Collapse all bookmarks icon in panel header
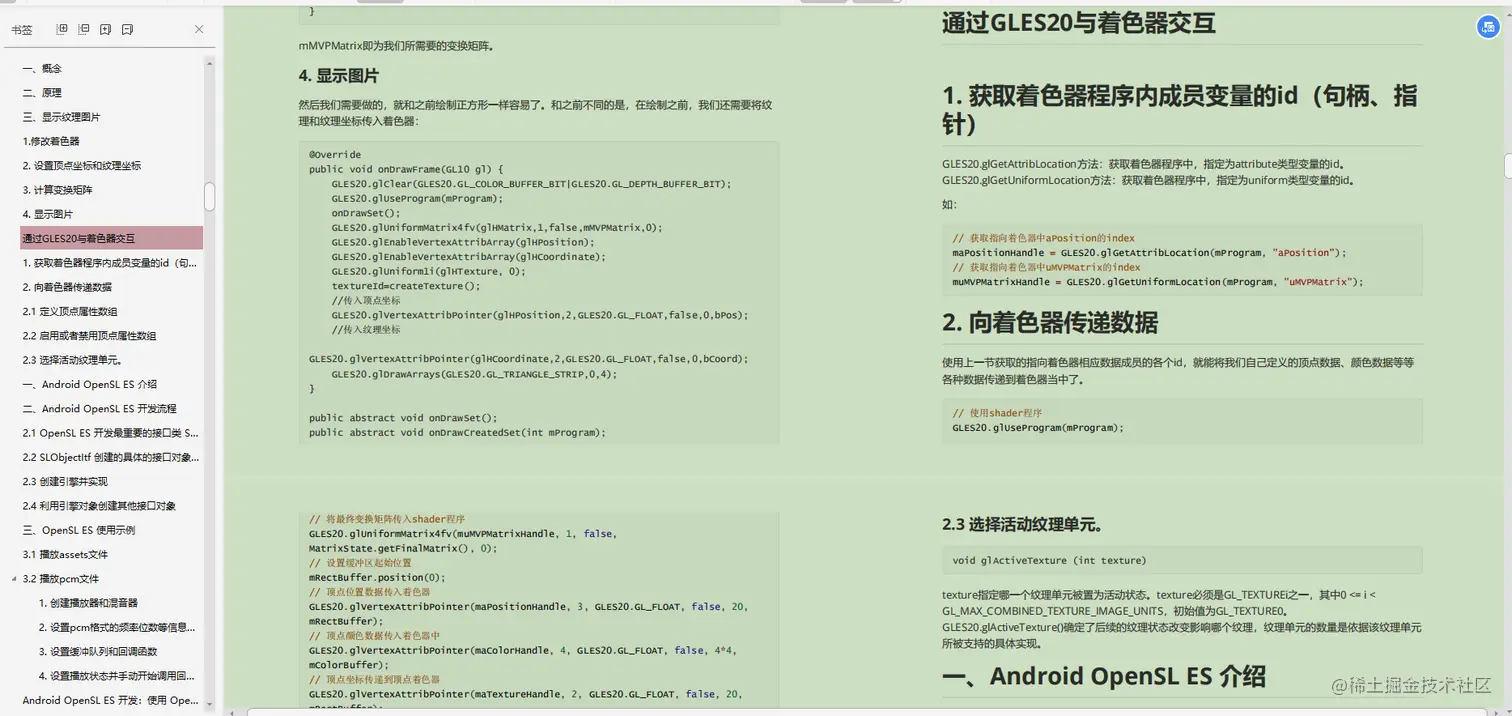The height and width of the screenshot is (716, 1512). click(84, 30)
